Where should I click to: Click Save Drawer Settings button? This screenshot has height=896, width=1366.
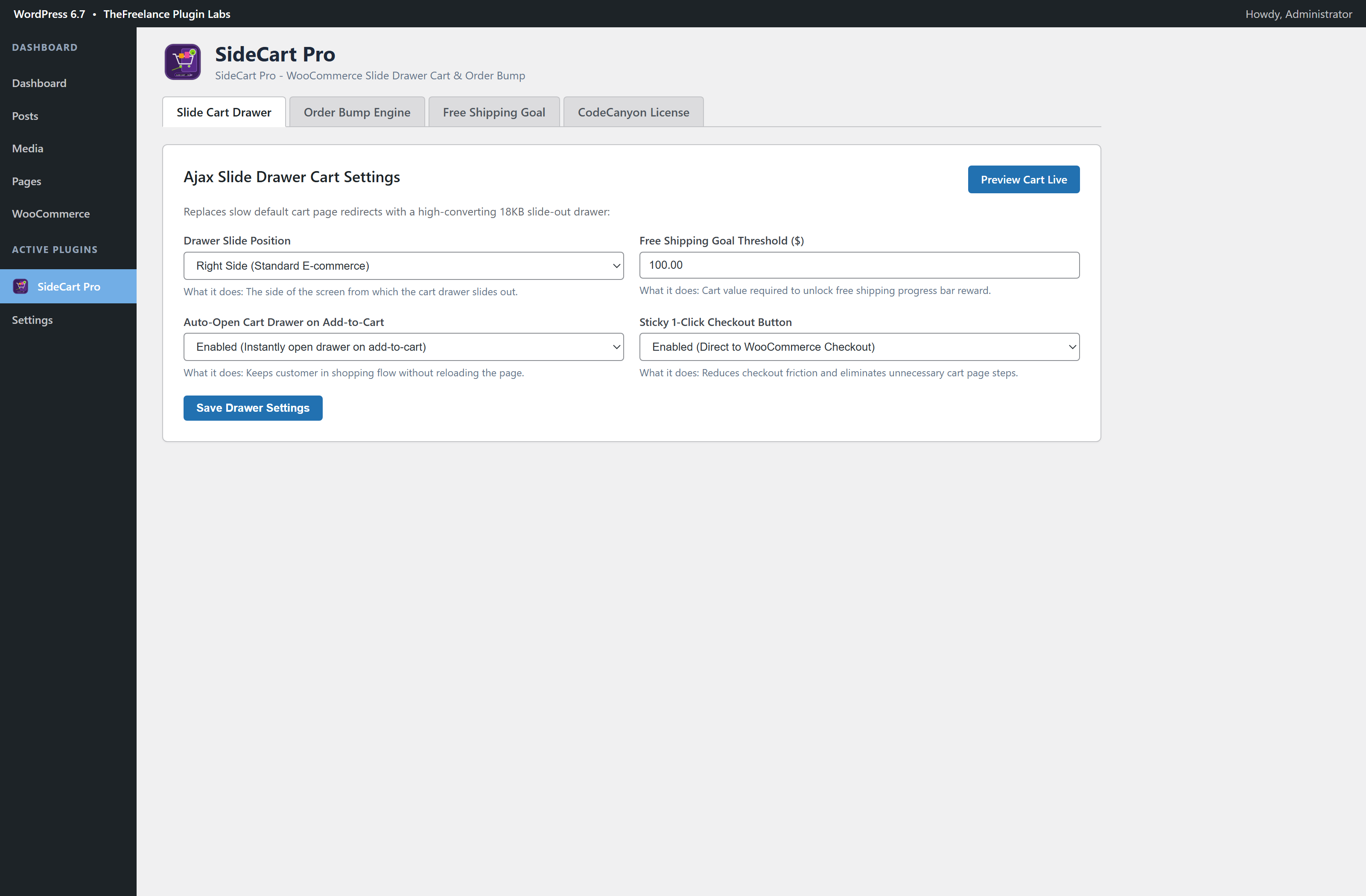coord(253,408)
